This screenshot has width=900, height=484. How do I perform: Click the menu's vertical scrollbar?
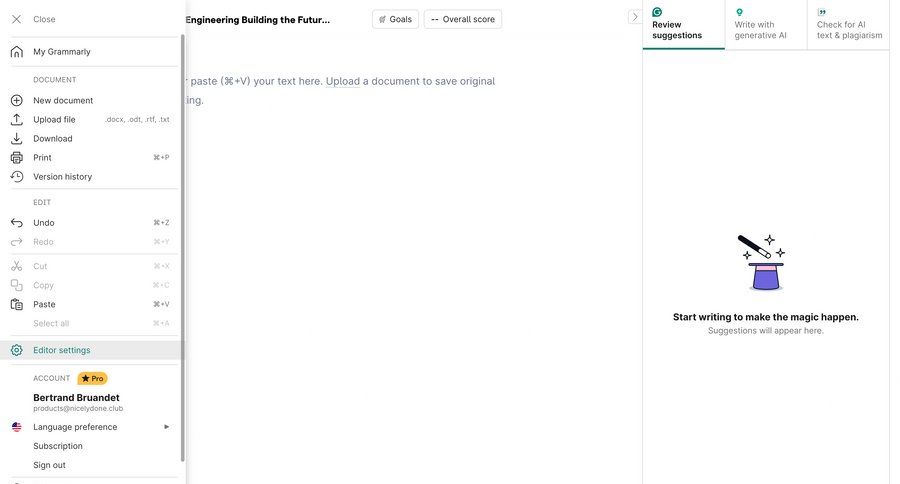[183, 247]
